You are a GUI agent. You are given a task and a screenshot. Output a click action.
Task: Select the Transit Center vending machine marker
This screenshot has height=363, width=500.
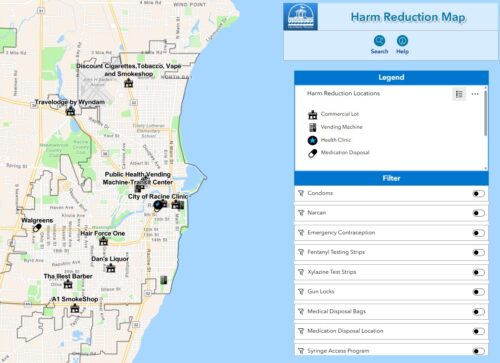[x=139, y=189]
